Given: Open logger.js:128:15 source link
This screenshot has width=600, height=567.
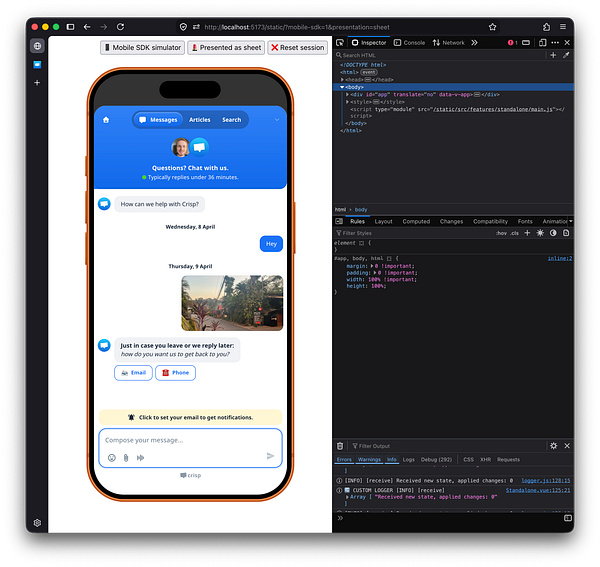Looking at the screenshot, I should click(545, 481).
